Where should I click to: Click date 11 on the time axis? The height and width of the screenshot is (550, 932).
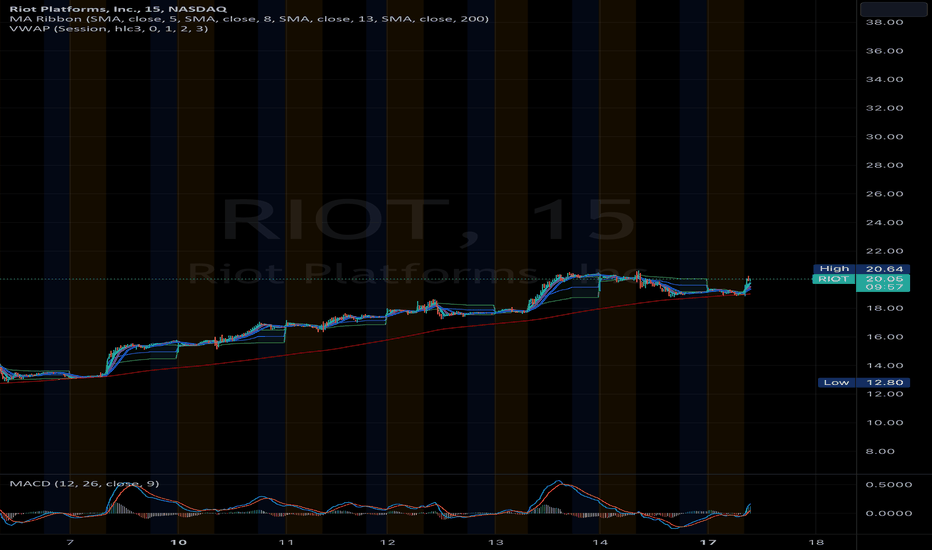(x=286, y=542)
